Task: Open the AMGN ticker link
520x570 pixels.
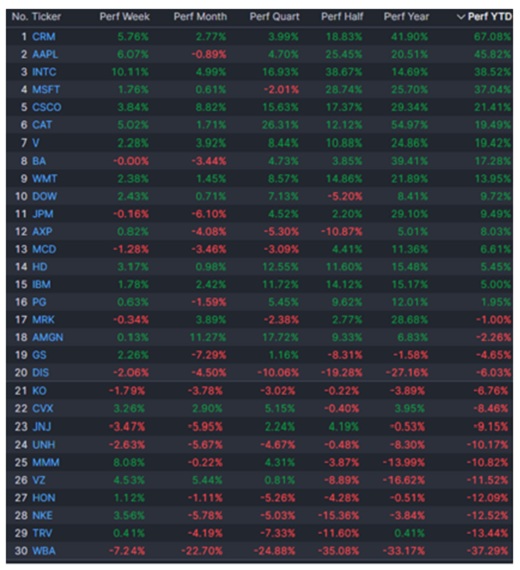Action: pyautogui.click(x=48, y=337)
